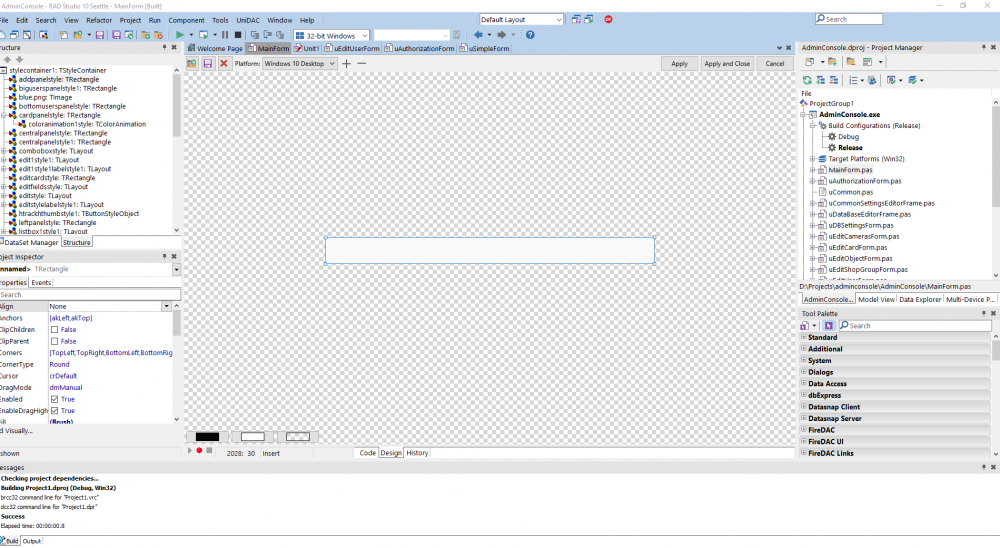The image size is (1000, 548).
Task: Toggle the ClipParent checkbox
Action: click(54, 341)
